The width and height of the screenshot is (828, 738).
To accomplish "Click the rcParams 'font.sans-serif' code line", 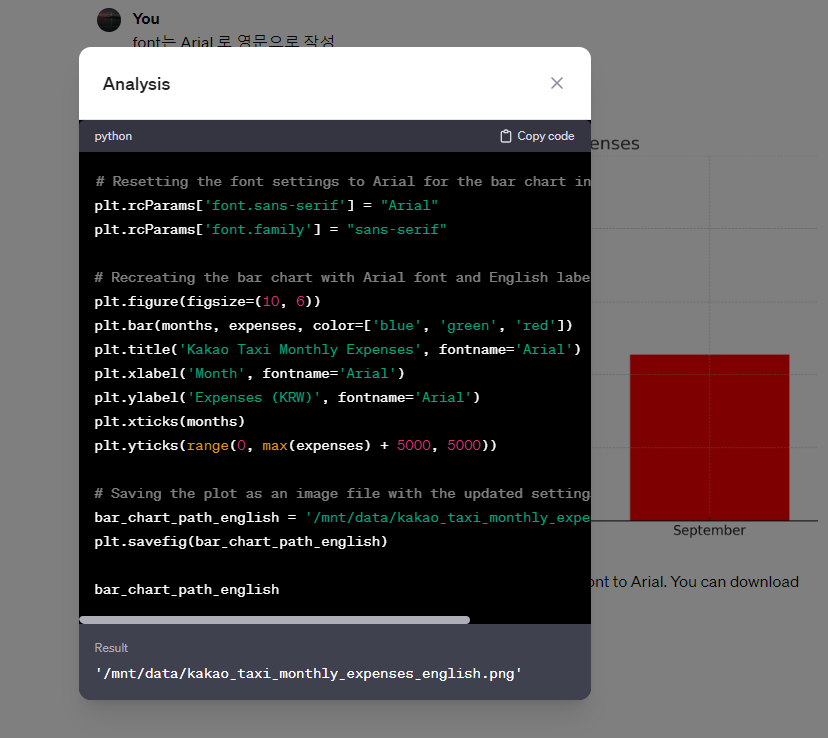I will click(266, 205).
